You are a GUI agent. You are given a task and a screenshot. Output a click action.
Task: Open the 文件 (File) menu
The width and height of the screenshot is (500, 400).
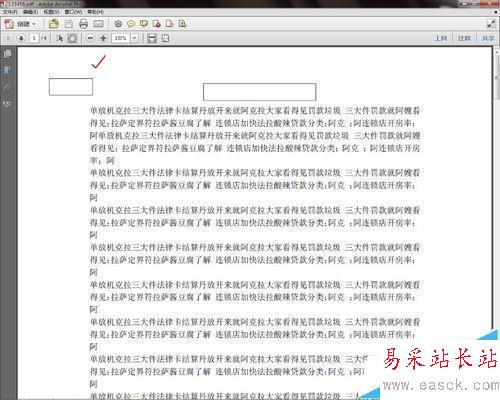10,12
